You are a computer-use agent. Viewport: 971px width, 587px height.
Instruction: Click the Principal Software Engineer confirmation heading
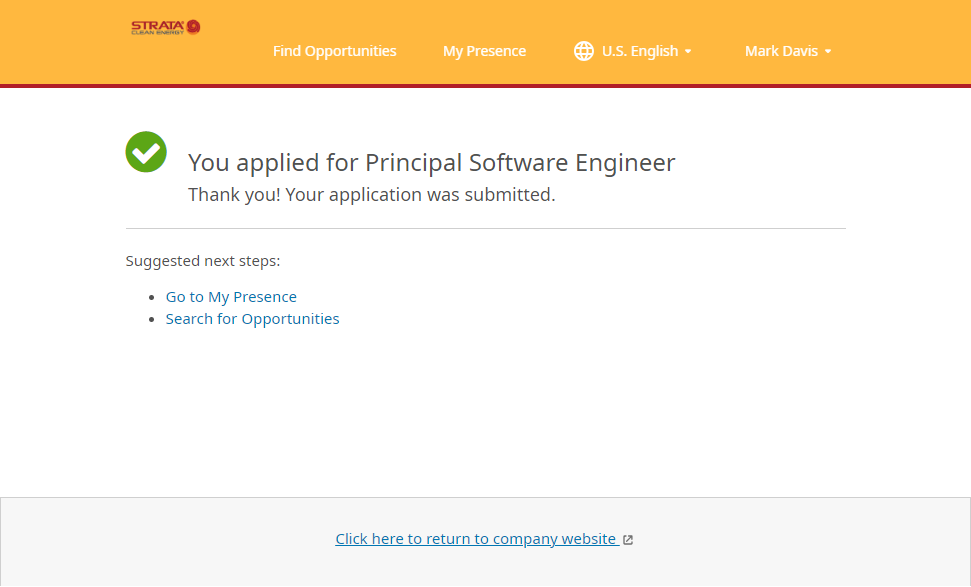pyautogui.click(x=431, y=163)
